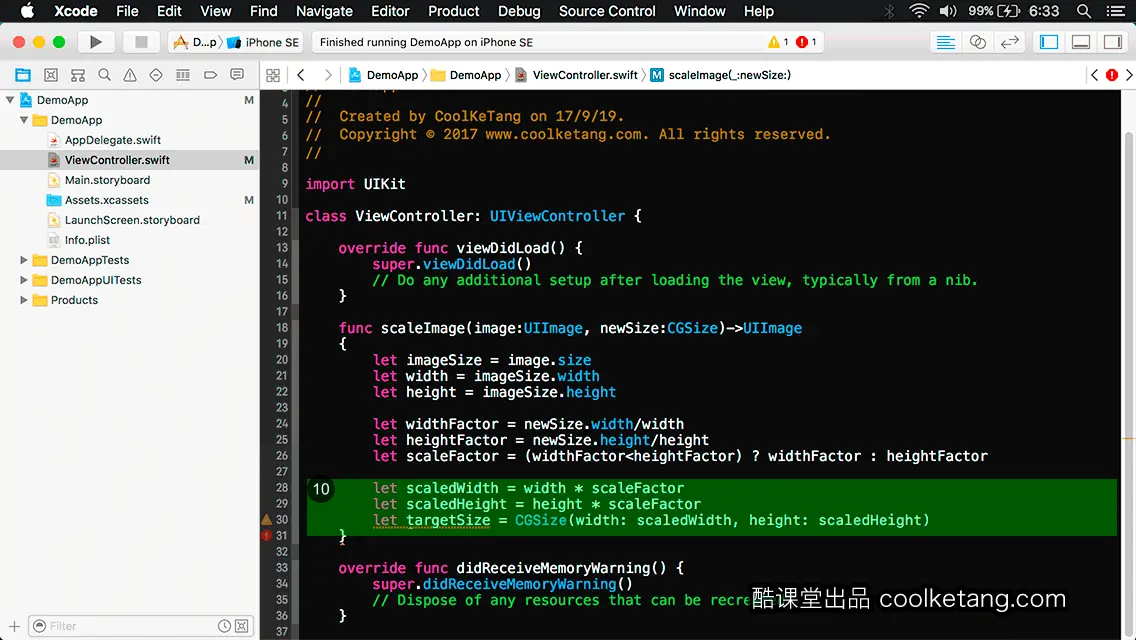Open Spotlight search in menu bar
The width and height of the screenshot is (1136, 640).
coord(1084,11)
